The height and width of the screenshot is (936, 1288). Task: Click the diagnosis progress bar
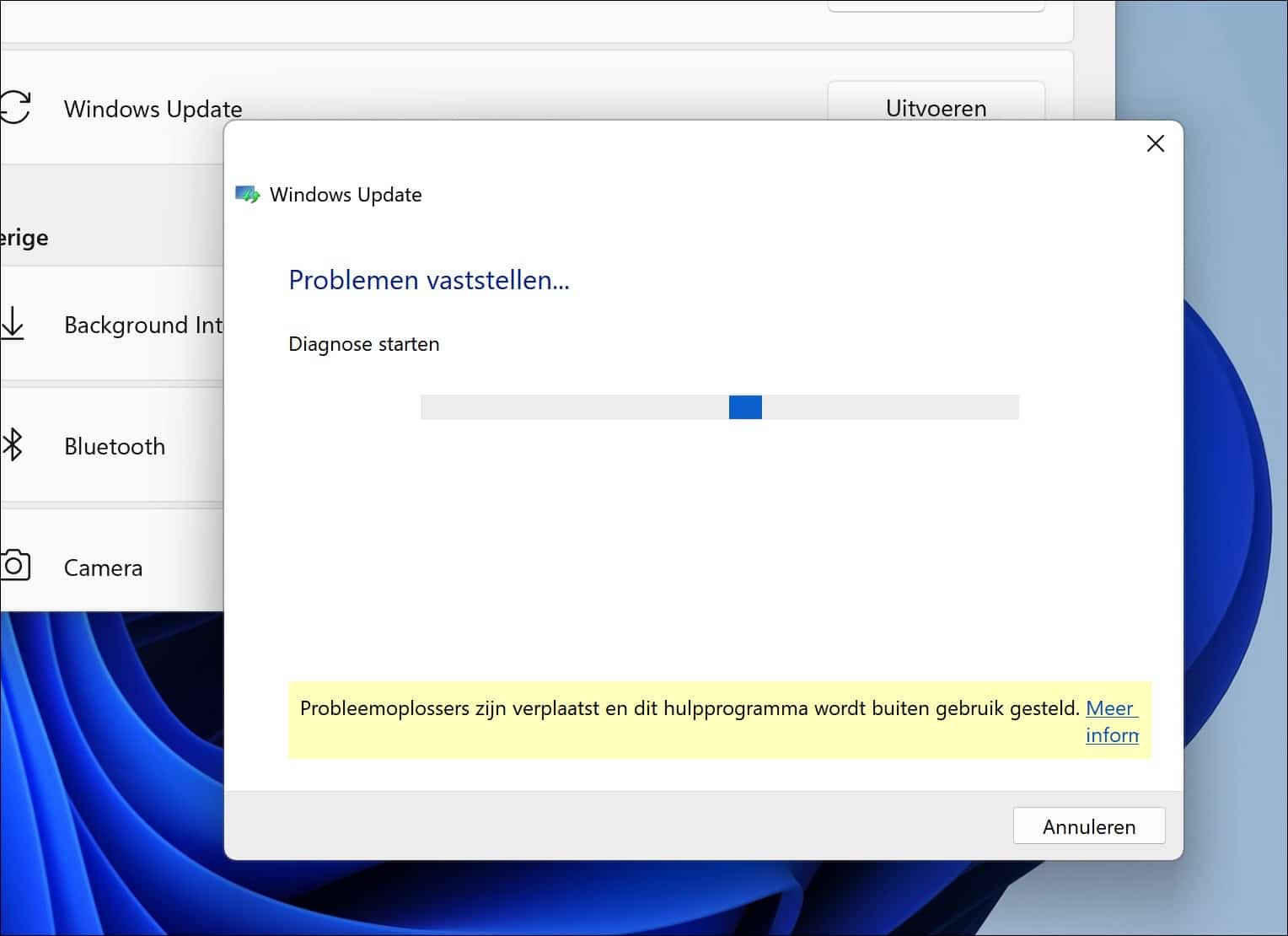(718, 407)
